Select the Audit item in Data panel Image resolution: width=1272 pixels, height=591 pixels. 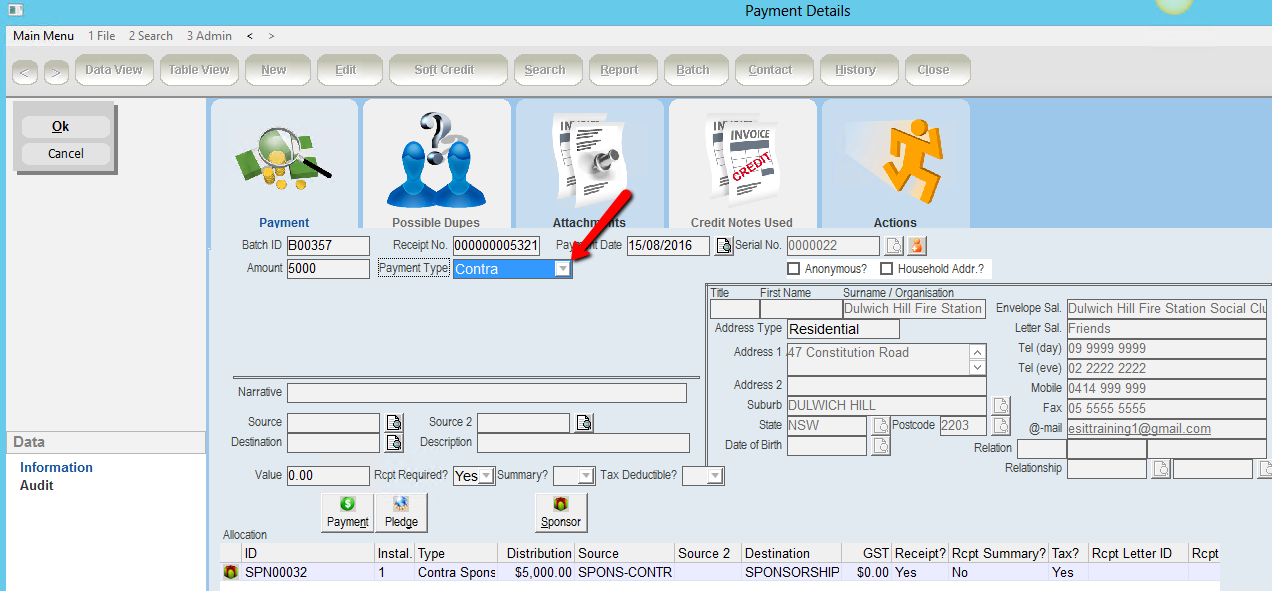click(37, 486)
